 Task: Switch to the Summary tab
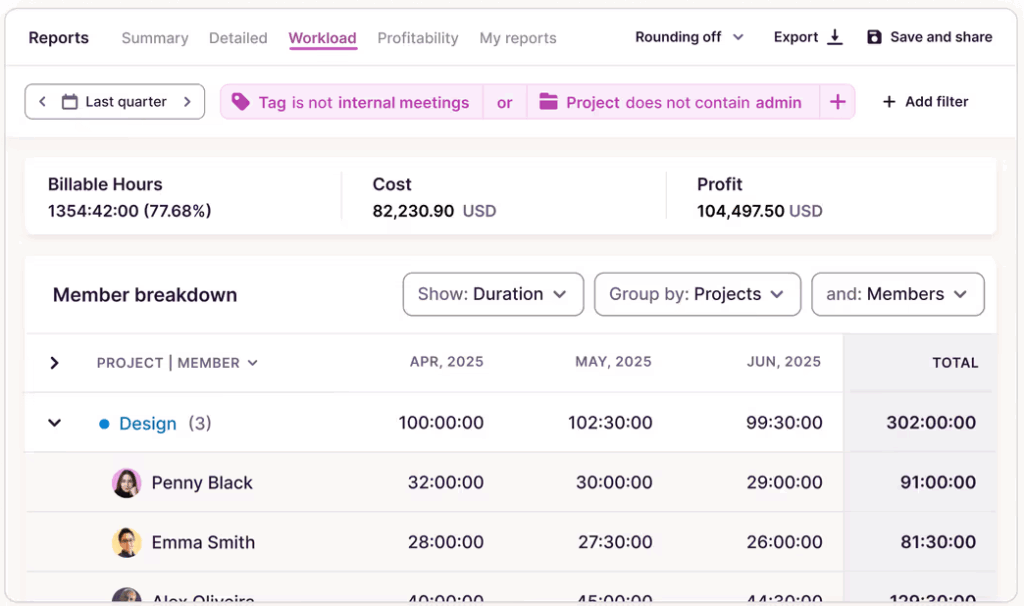pos(155,38)
